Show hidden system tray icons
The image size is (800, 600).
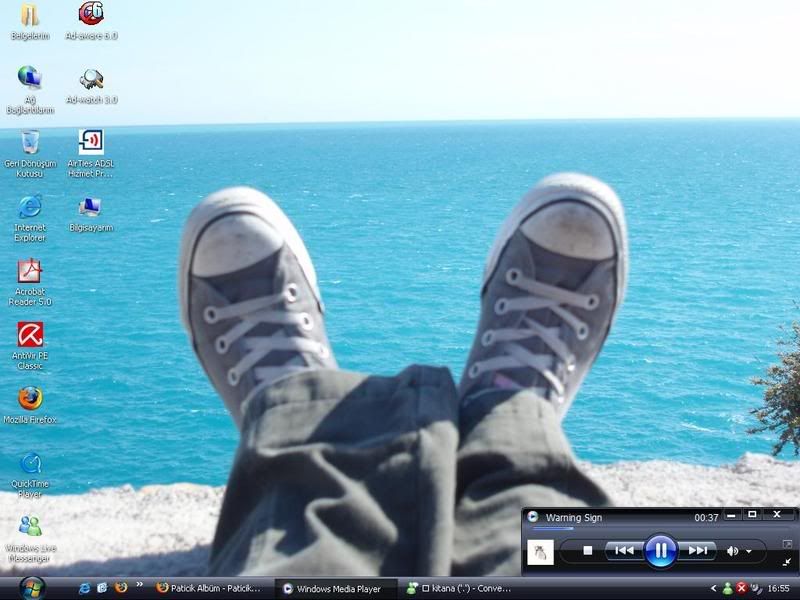pos(713,589)
